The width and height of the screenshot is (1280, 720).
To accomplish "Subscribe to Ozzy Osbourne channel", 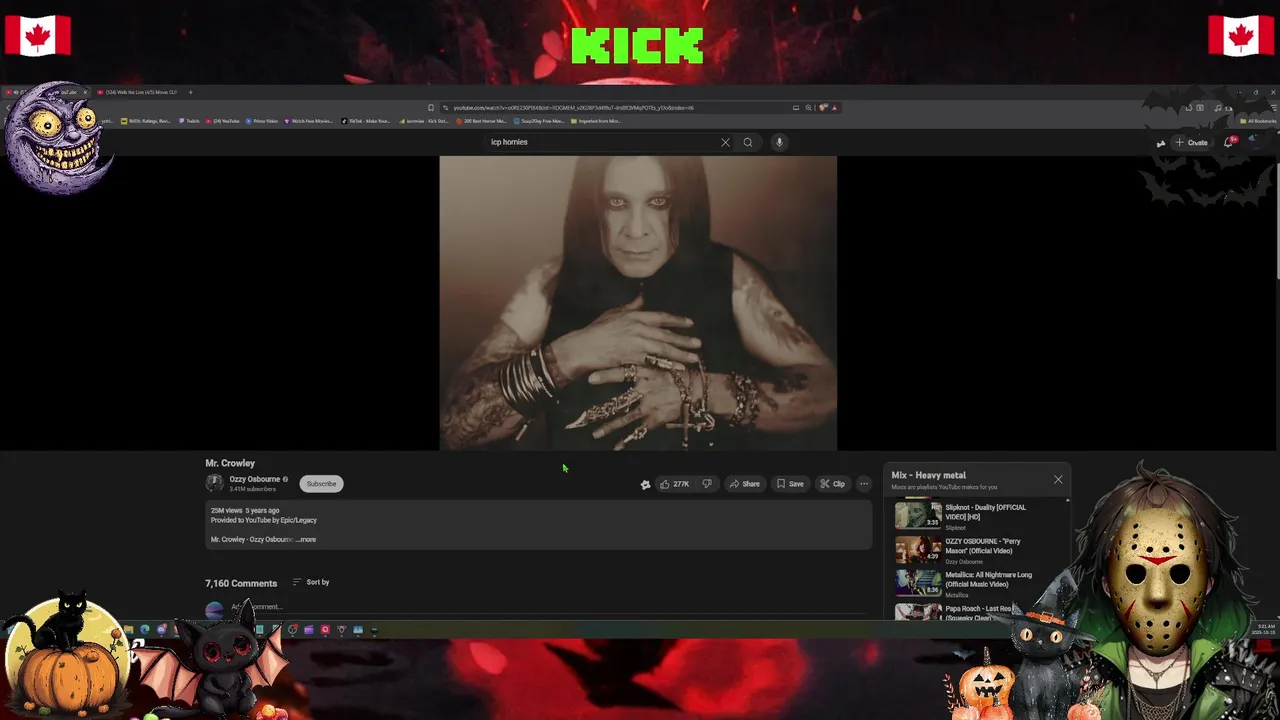I will [321, 484].
